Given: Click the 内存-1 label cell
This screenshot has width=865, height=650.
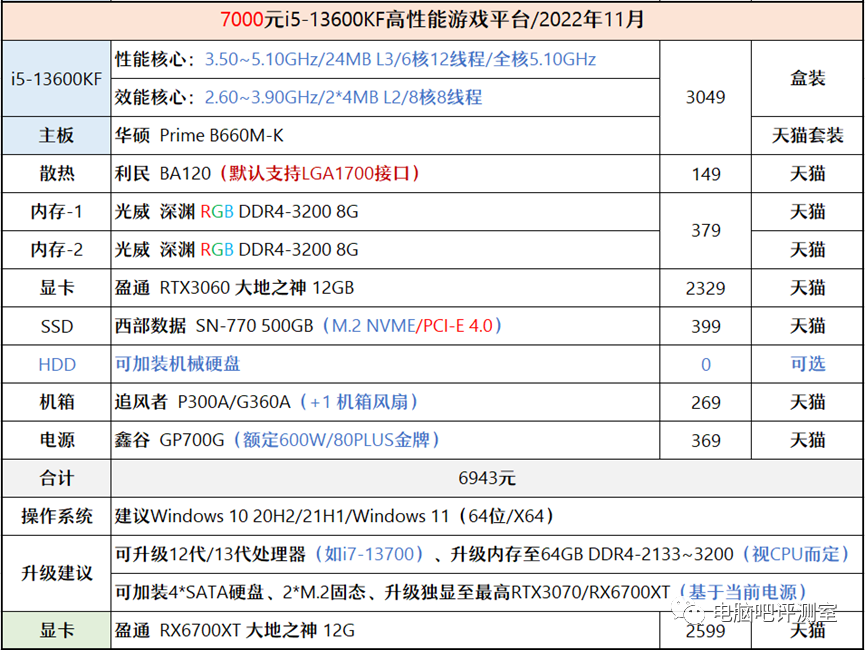Looking at the screenshot, I should point(56,212).
